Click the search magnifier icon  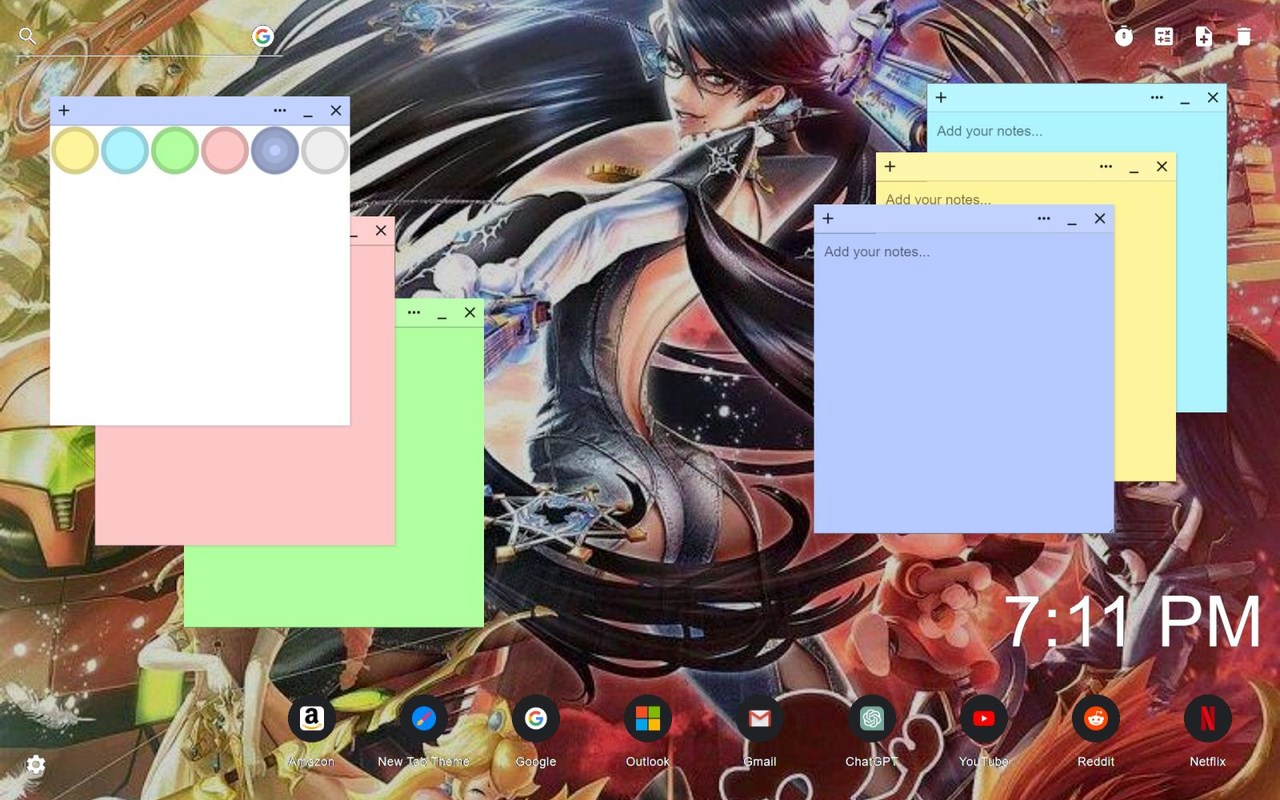27,36
